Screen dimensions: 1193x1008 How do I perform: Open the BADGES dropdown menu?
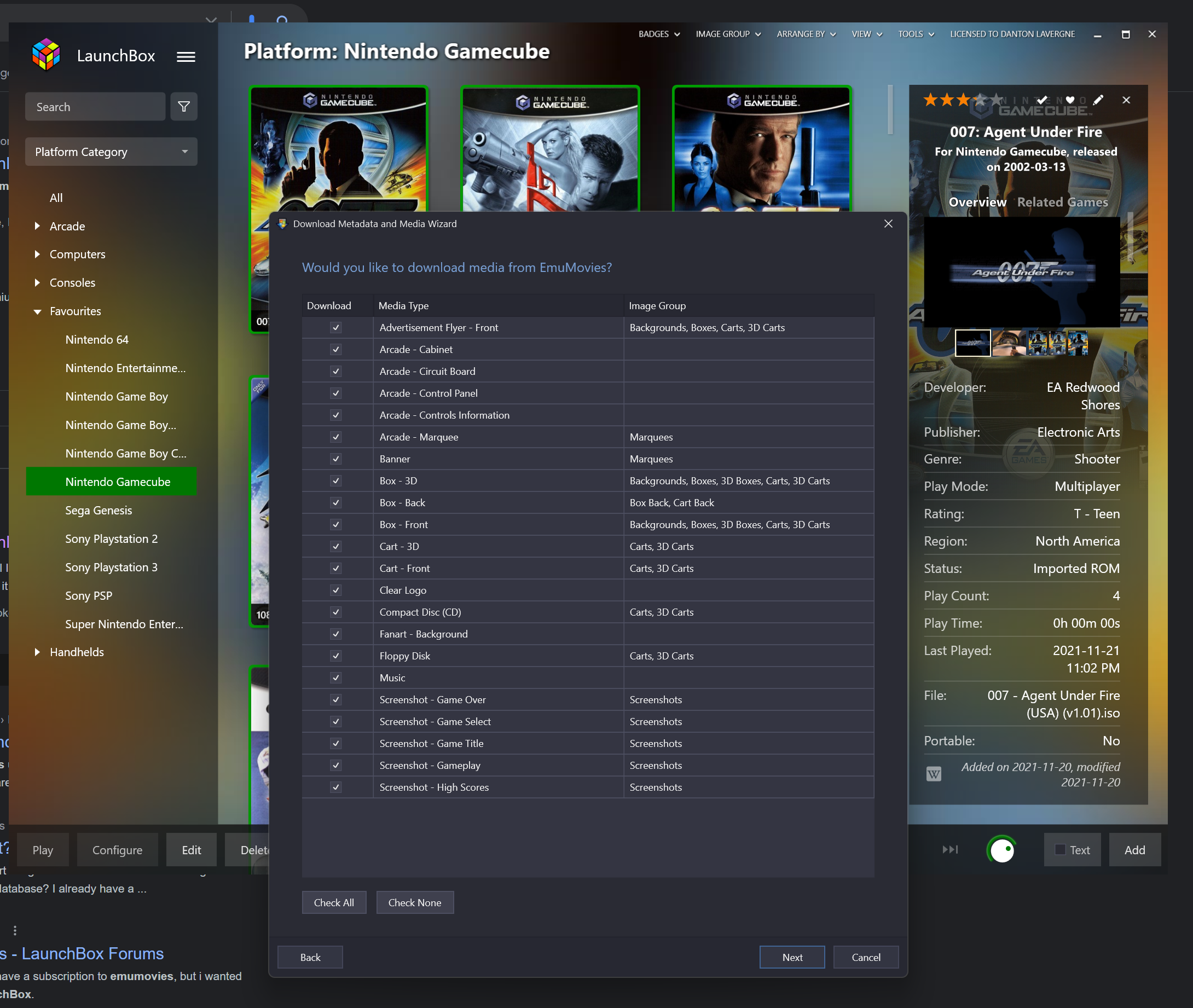(659, 34)
